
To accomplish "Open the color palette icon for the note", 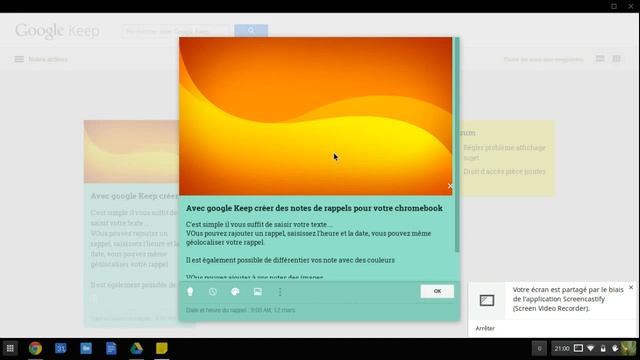I will 235,291.
